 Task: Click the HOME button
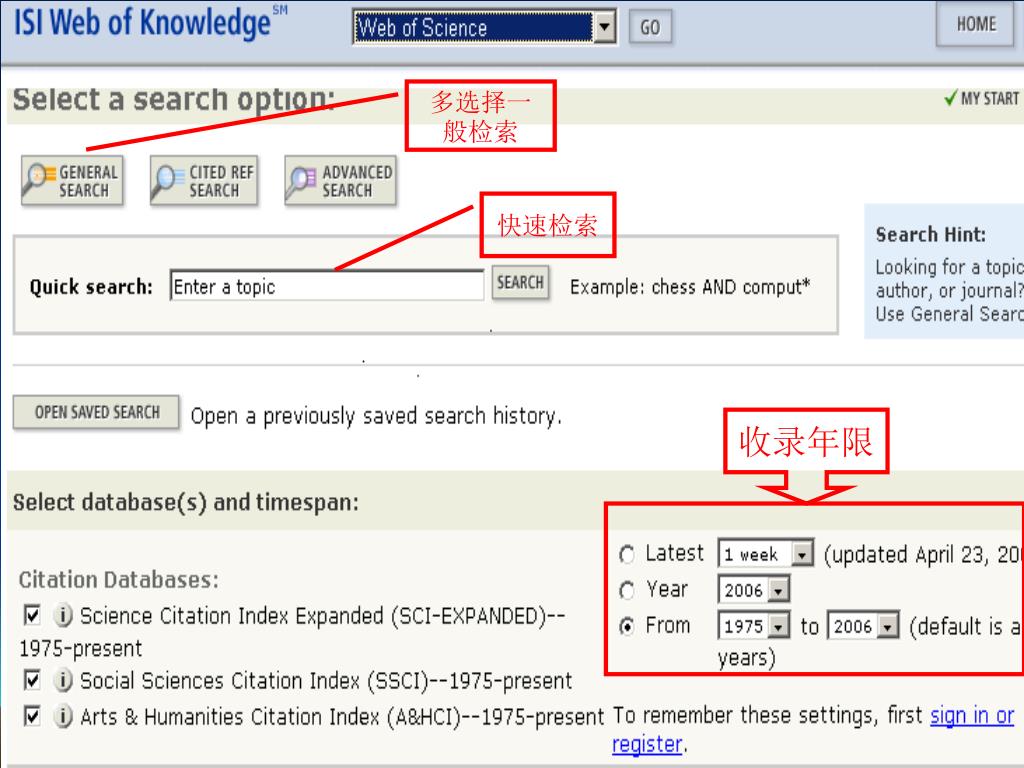976,25
